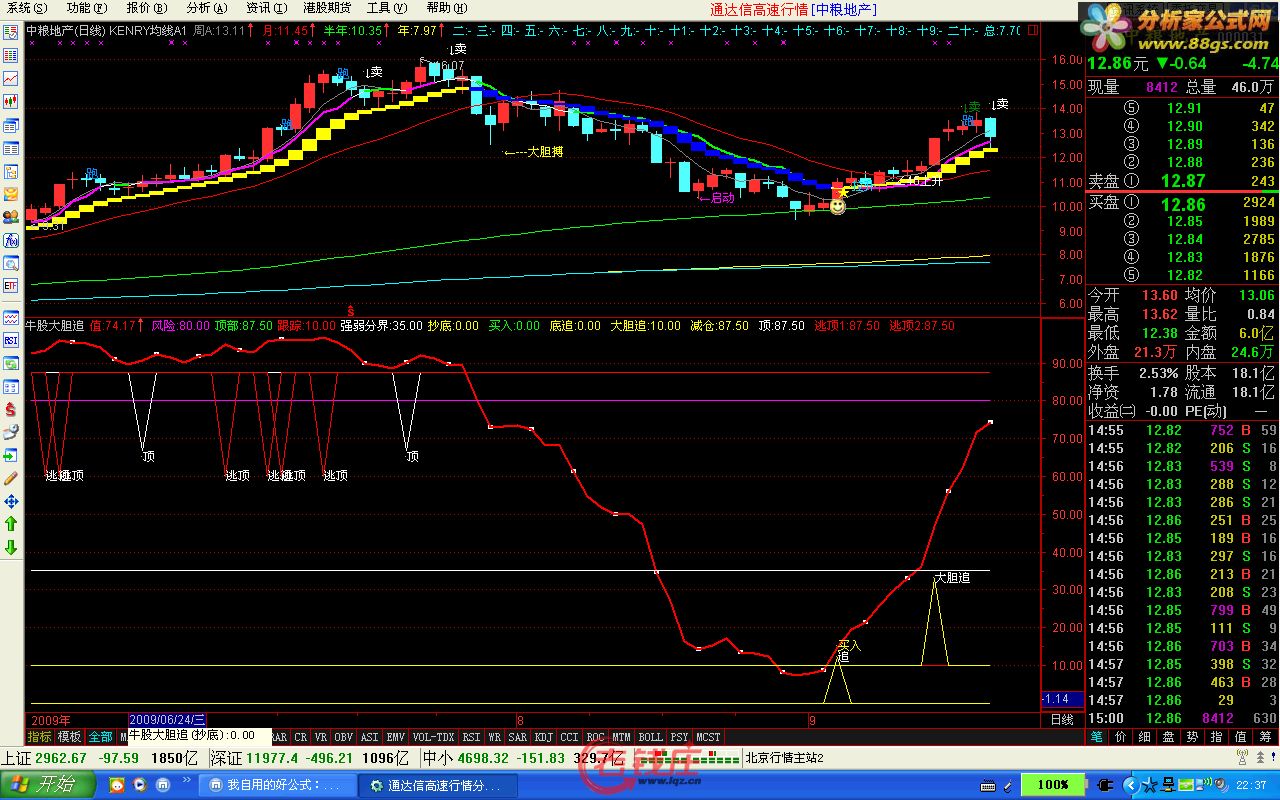Select the 全部 tab at bottom
Screen dimensions: 1280x800
100,736
